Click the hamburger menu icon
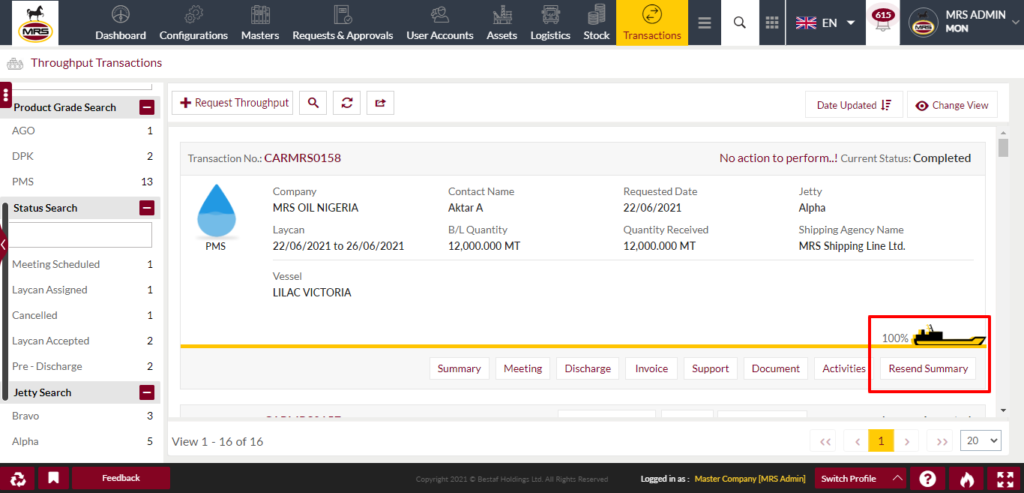Screen dimensions: 1024x493 [x=704, y=23]
